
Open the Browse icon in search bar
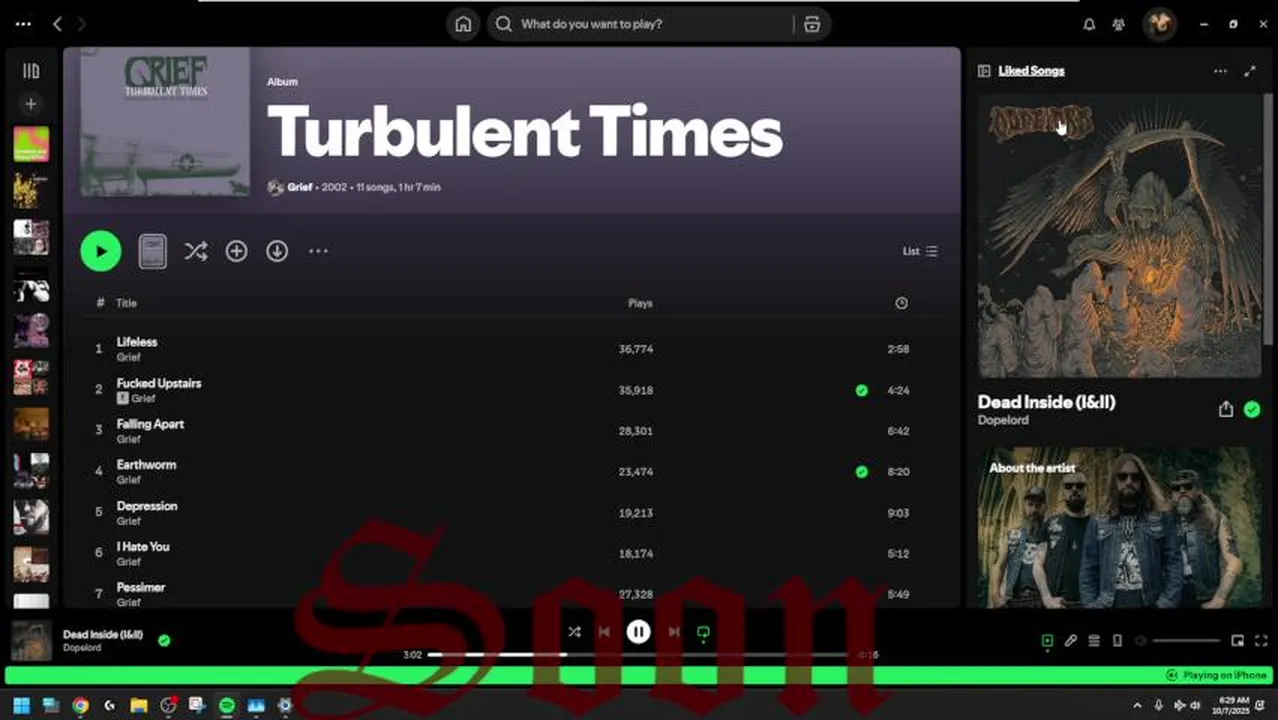tap(812, 24)
